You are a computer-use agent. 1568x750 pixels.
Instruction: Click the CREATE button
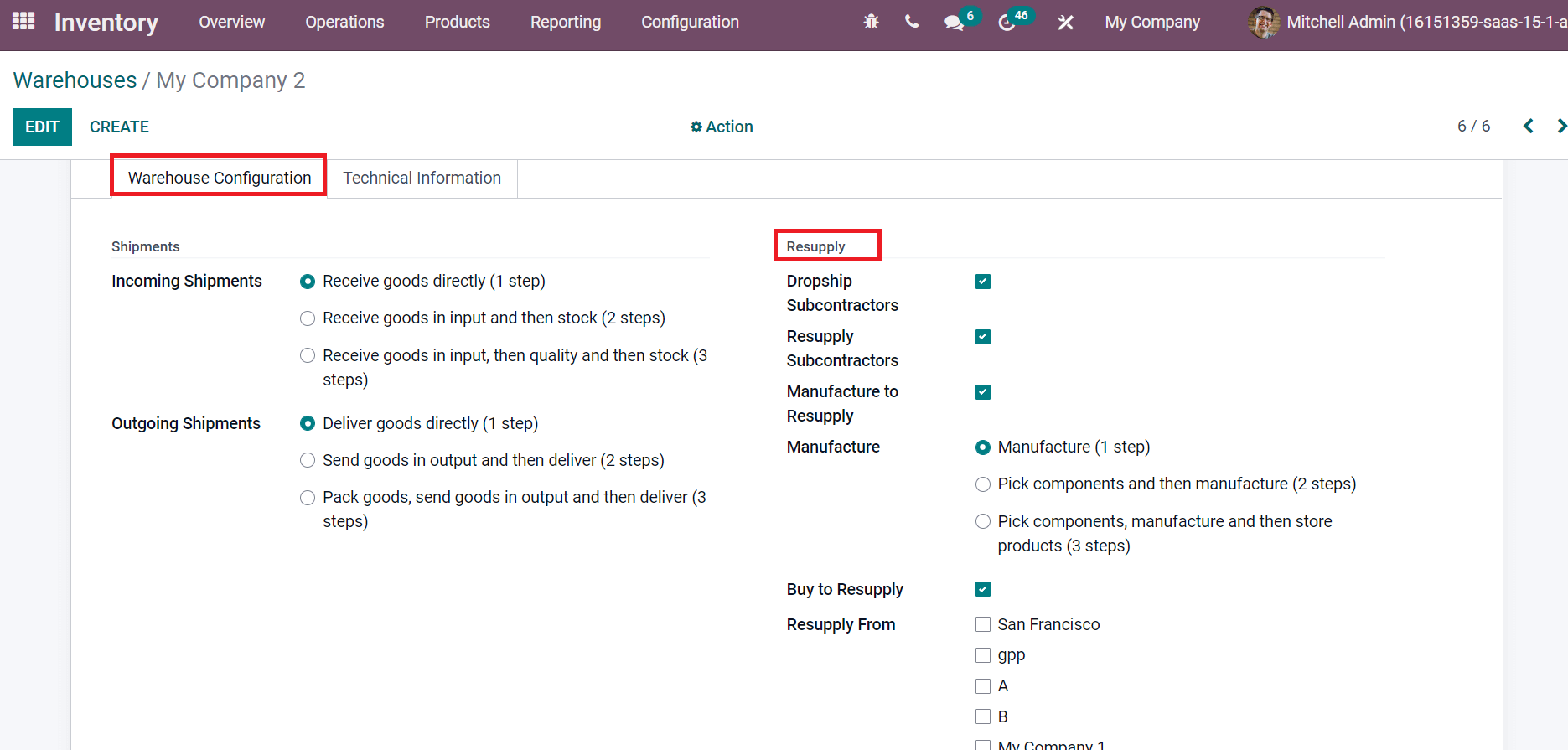click(119, 127)
